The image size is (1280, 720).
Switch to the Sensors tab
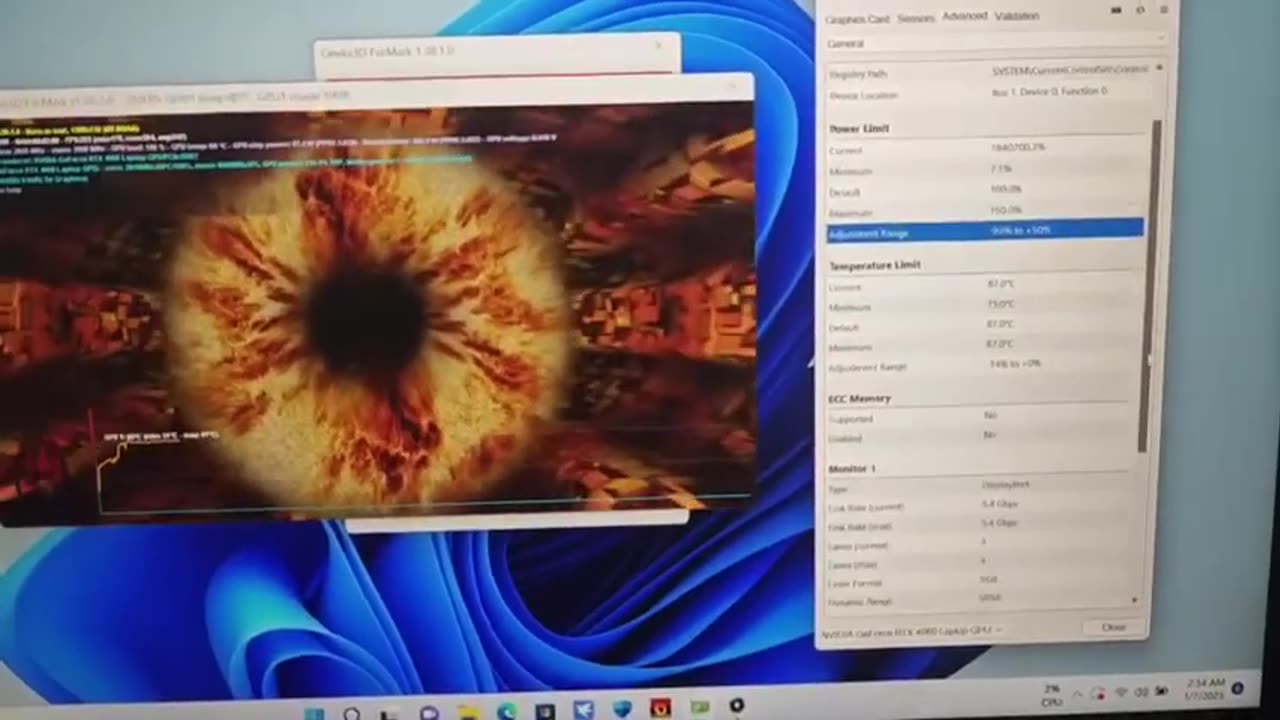coord(915,18)
